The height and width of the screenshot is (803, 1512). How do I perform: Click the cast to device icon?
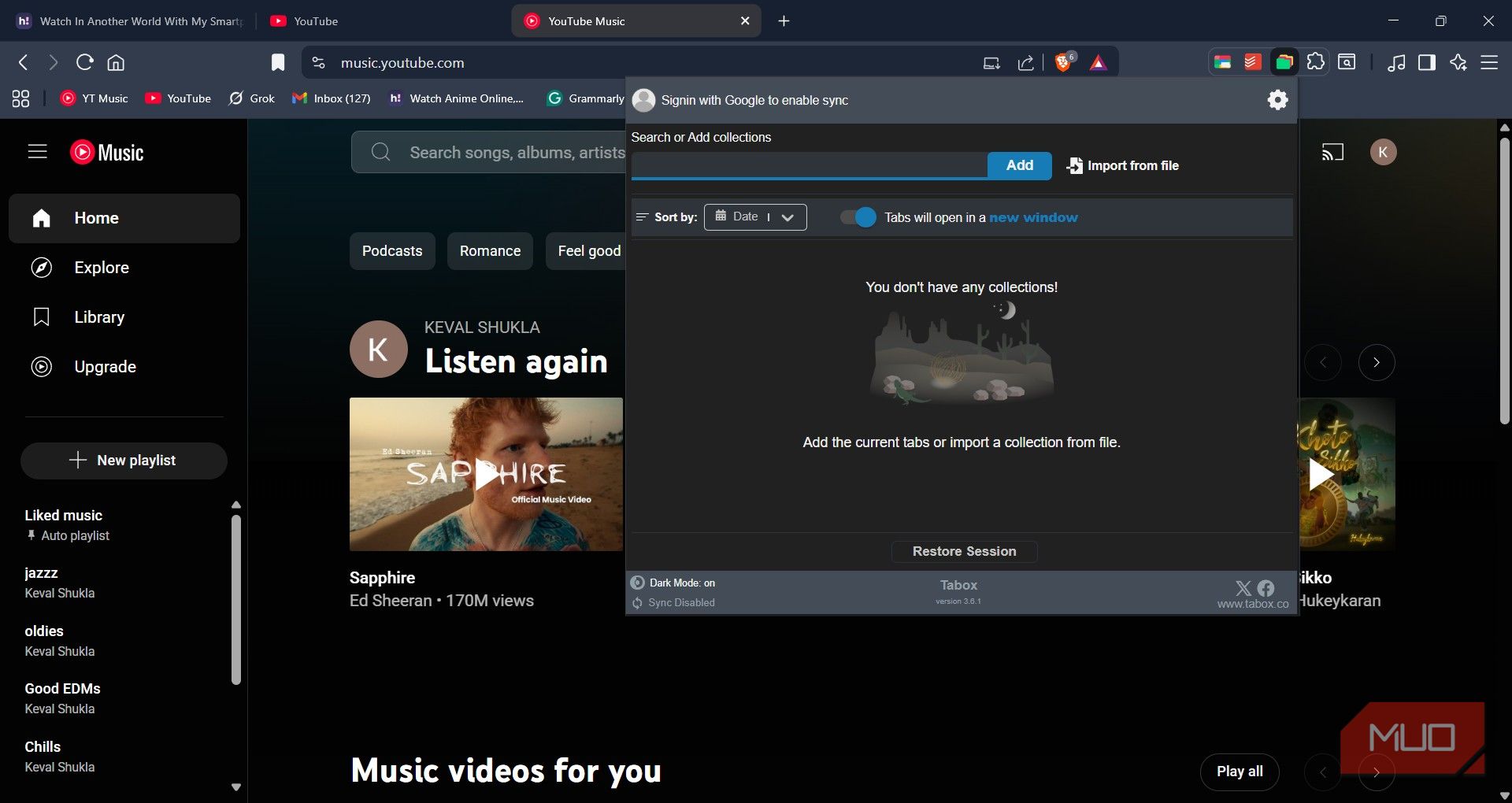[x=1332, y=152]
